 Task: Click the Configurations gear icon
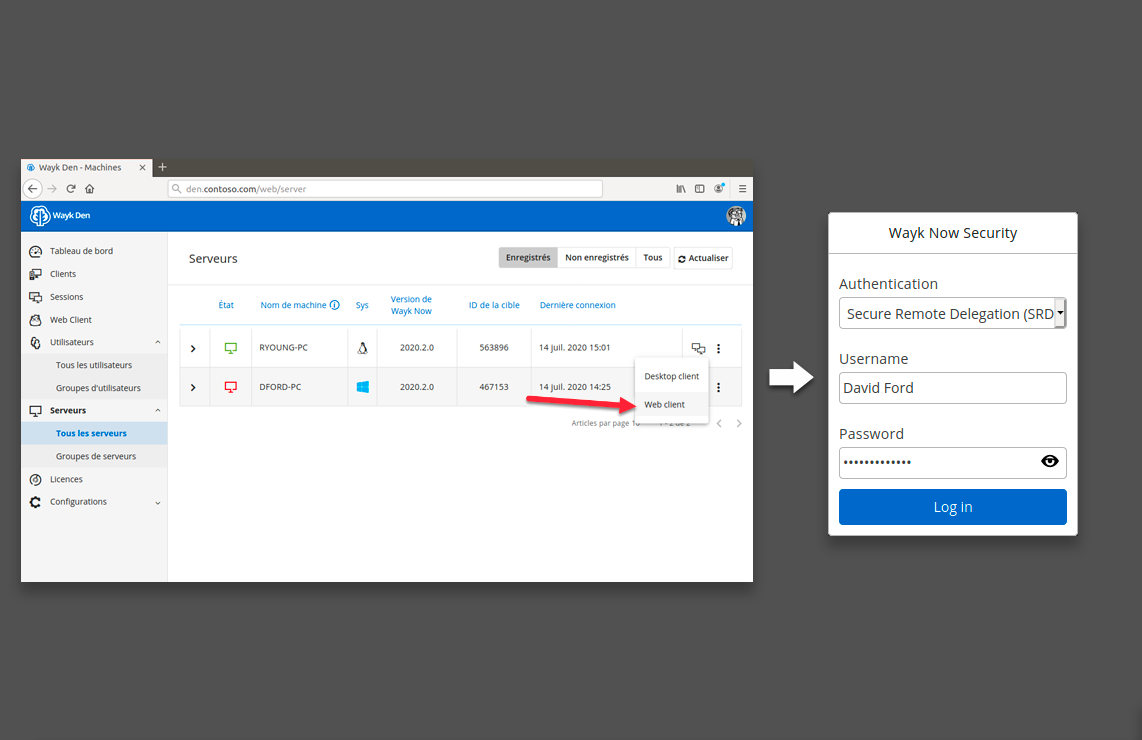tap(35, 502)
